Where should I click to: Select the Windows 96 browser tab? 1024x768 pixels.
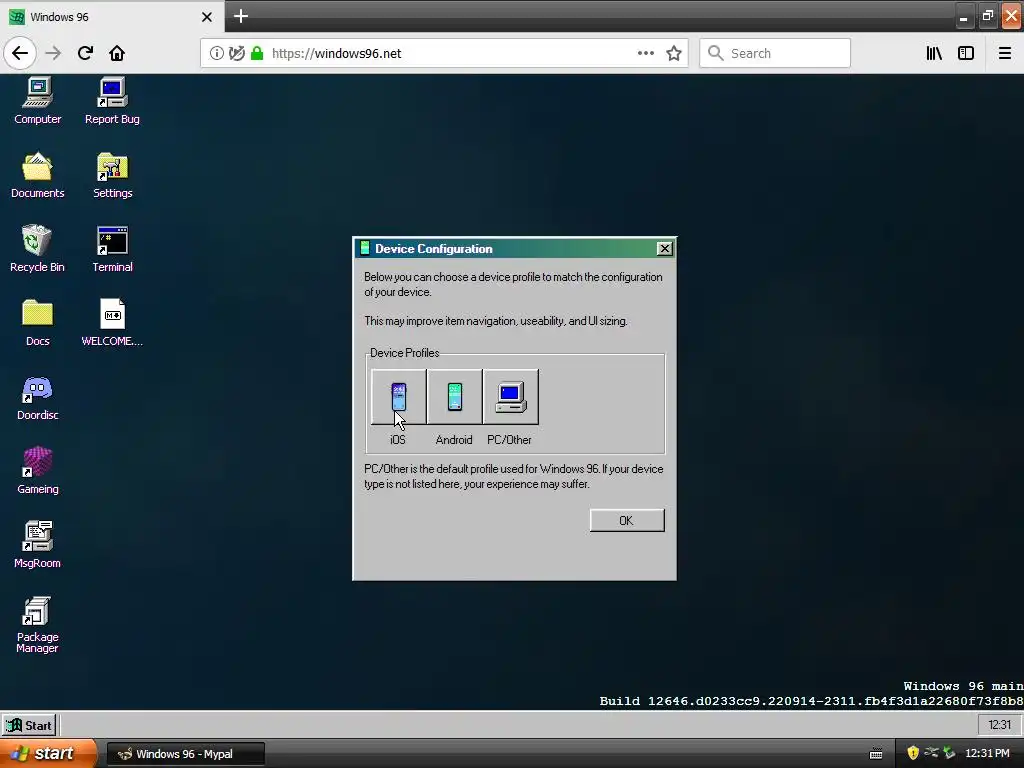click(x=112, y=17)
